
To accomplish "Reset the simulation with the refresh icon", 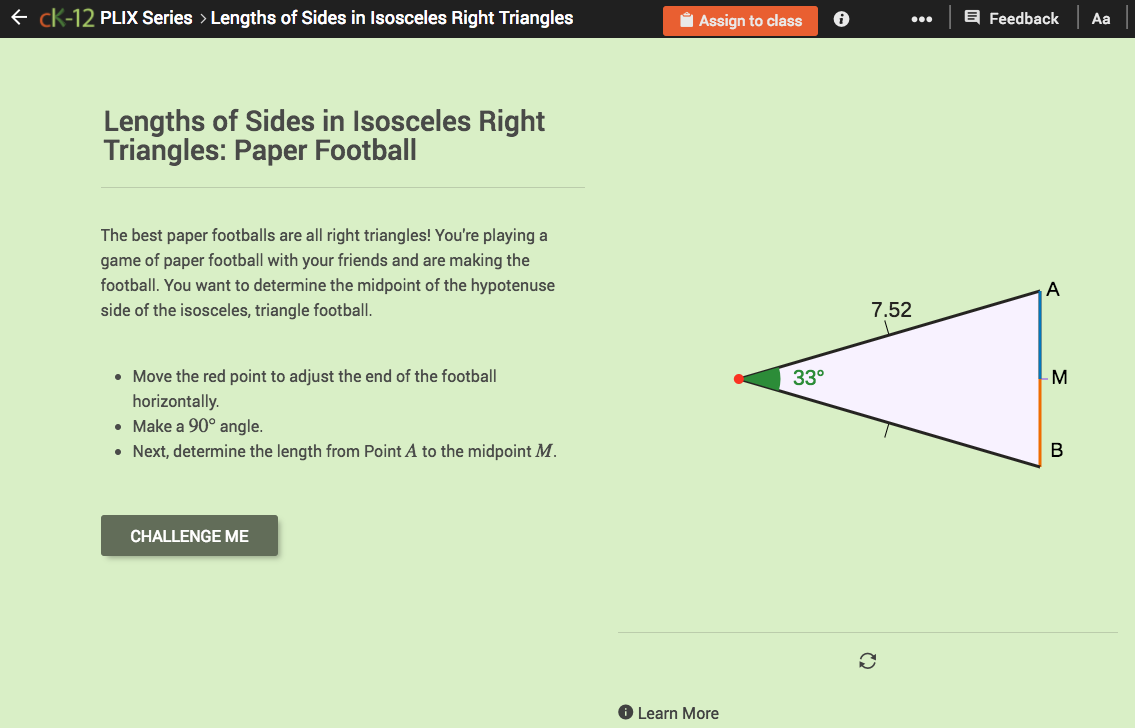I will [867, 661].
